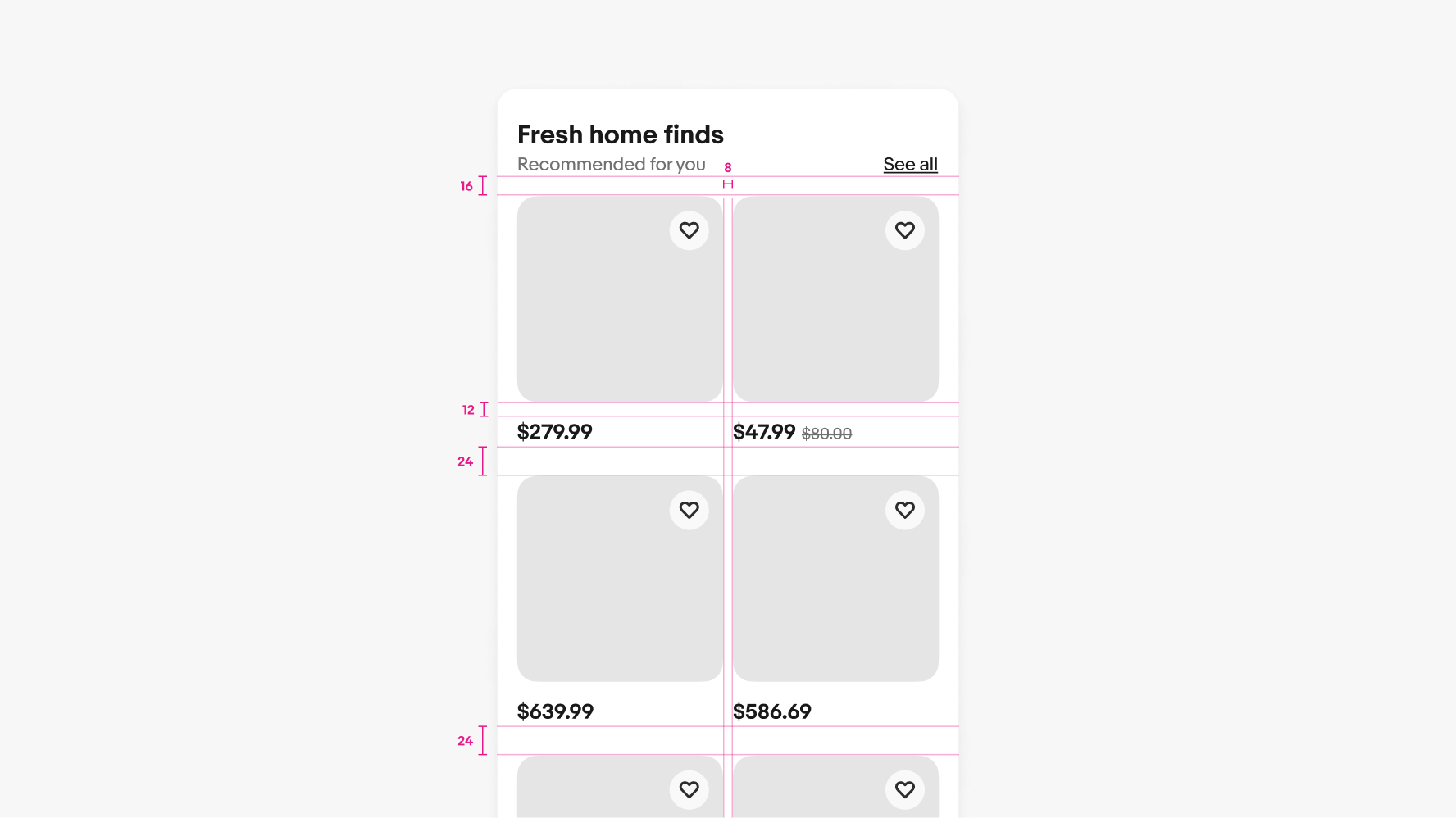The image size is (1456, 818).
Task: Click the heart on the bottom-right partially visible card
Action: tap(905, 790)
